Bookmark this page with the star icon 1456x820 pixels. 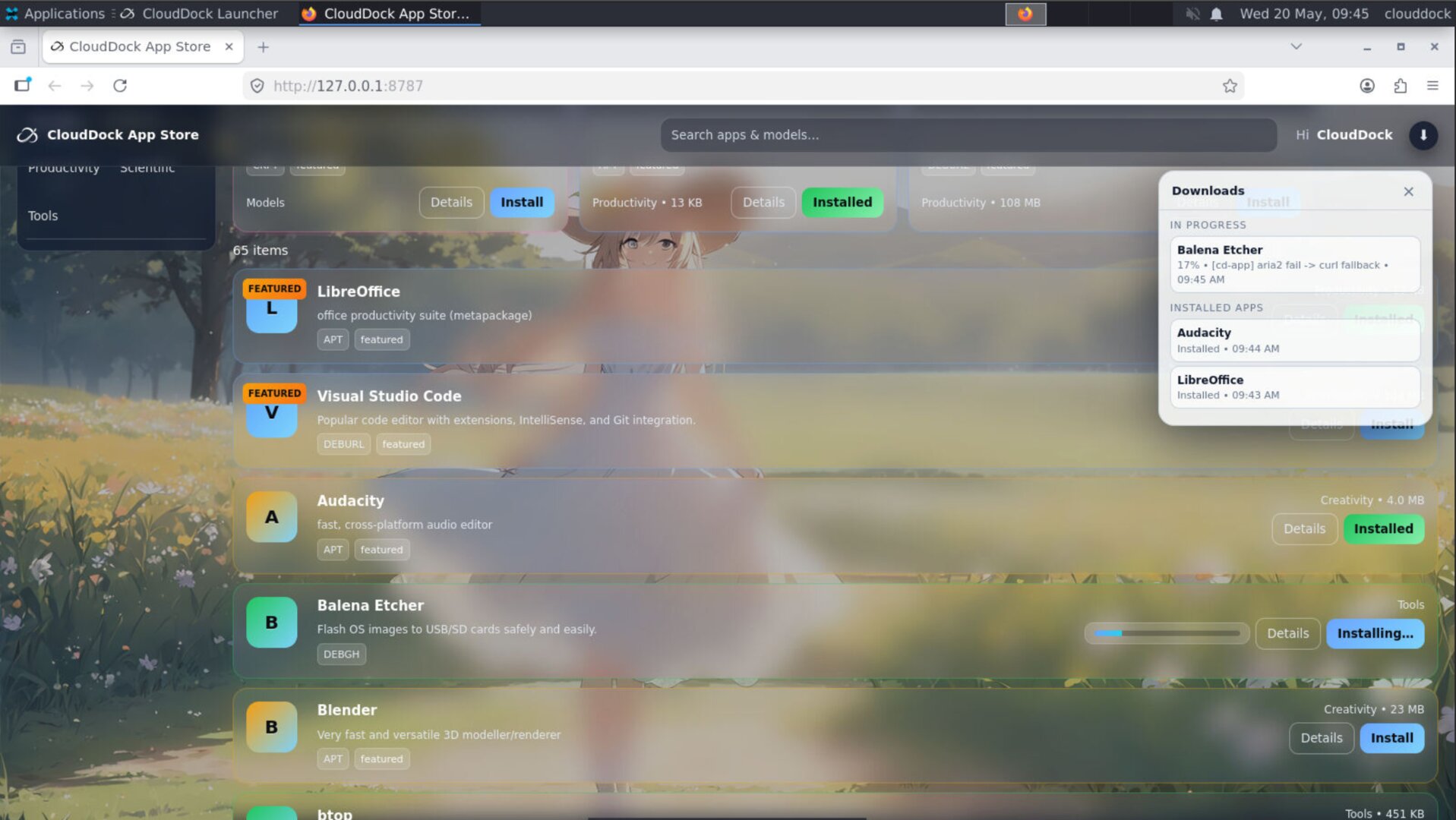[x=1230, y=86]
